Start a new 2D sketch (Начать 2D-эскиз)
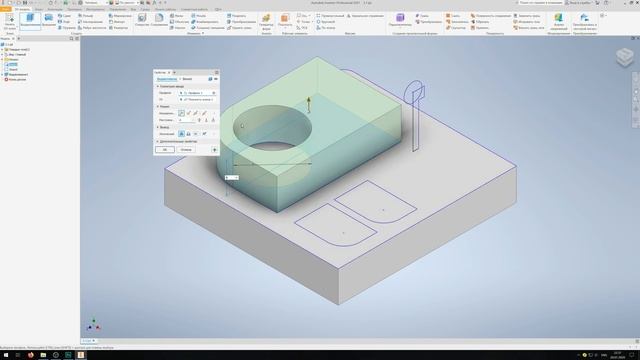The width and height of the screenshot is (640, 360). (x=9, y=21)
